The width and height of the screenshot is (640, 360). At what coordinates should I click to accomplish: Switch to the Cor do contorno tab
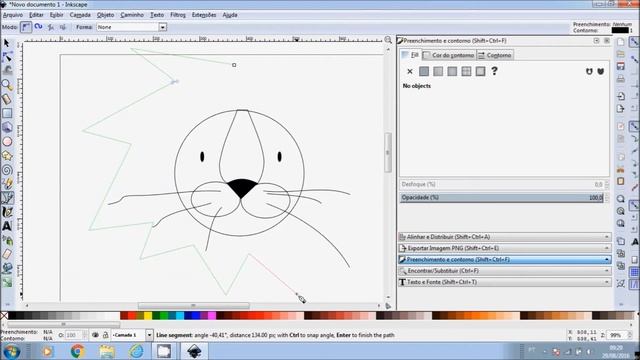click(449, 55)
